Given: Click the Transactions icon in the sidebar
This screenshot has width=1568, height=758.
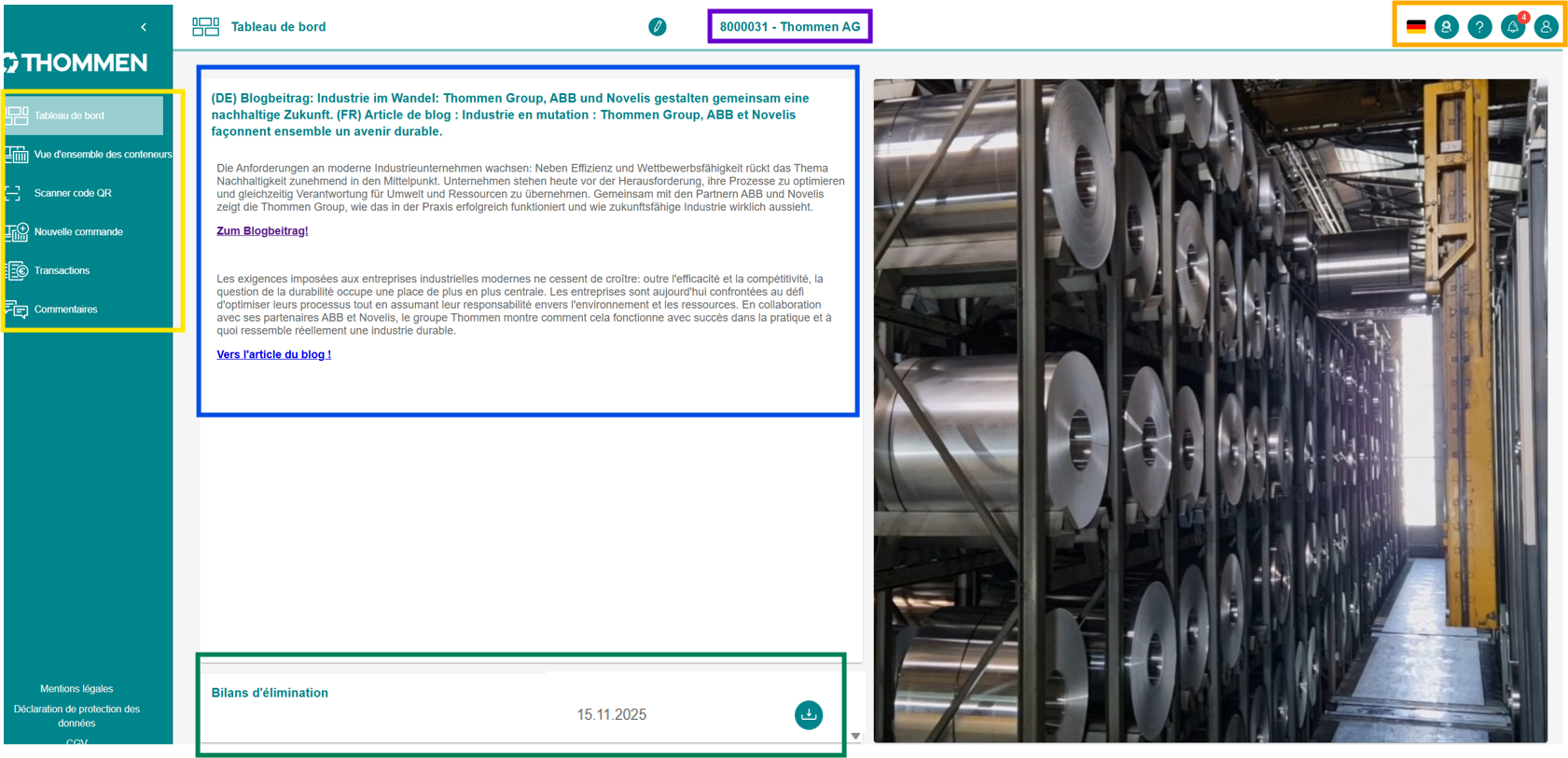Looking at the screenshot, I should (x=17, y=270).
